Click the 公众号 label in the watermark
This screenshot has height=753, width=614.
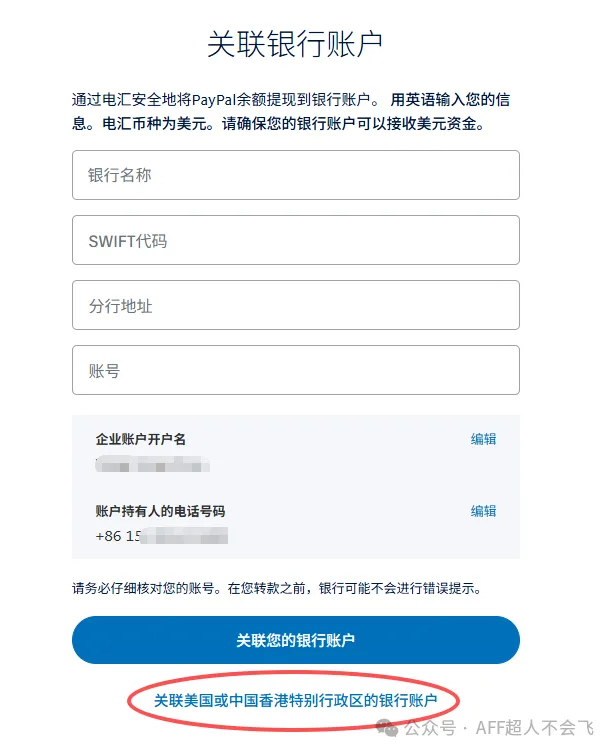pyautogui.click(x=430, y=727)
